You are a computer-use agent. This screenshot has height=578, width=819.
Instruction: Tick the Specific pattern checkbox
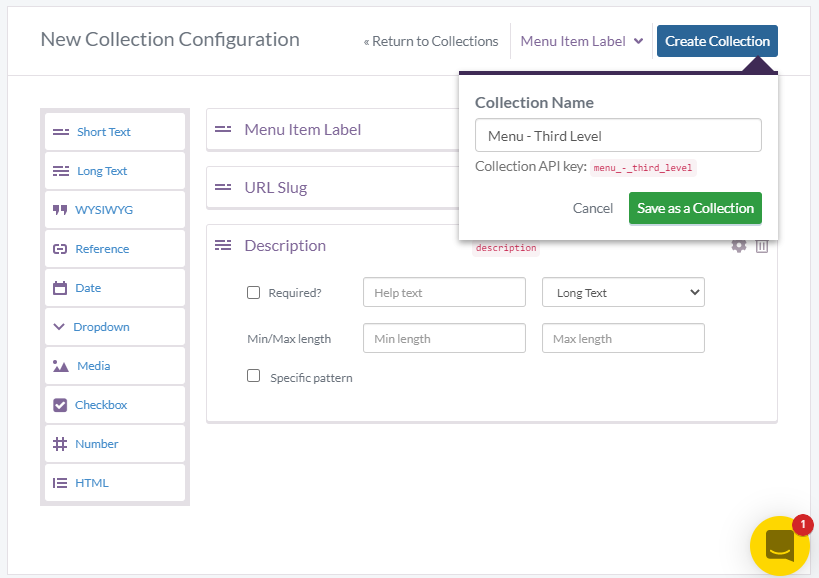[253, 375]
